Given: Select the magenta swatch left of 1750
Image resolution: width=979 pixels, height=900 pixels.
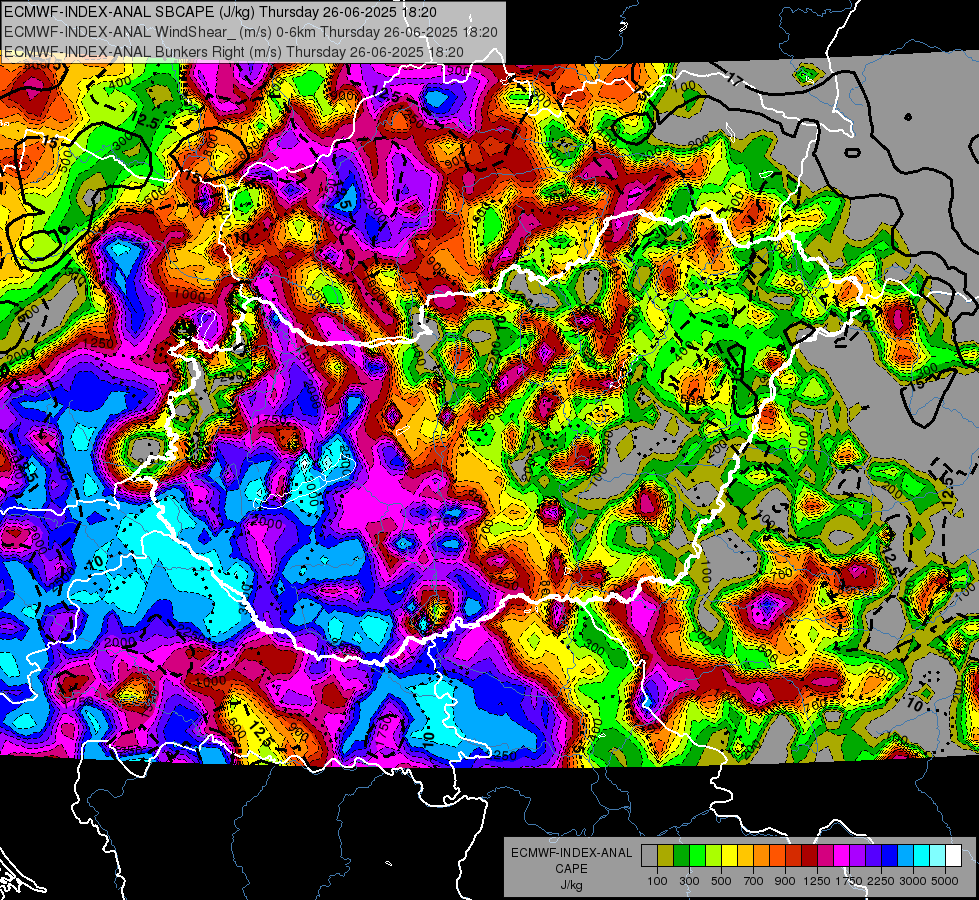Looking at the screenshot, I should 842,856.
